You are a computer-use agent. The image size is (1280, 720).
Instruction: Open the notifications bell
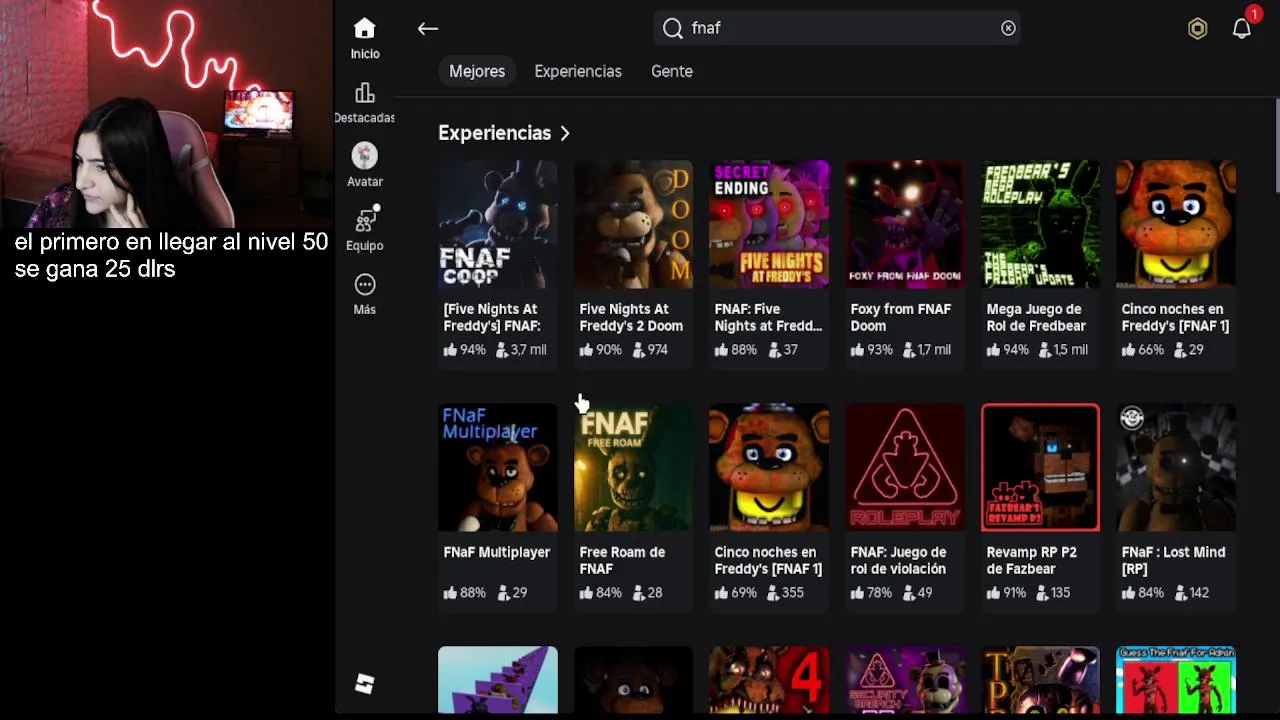(1242, 28)
